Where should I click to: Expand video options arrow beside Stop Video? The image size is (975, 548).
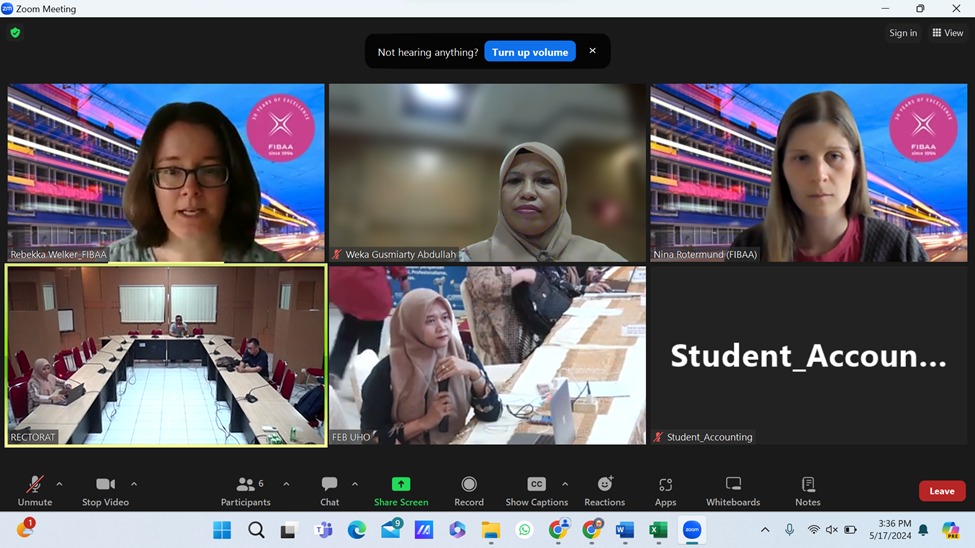point(134,484)
